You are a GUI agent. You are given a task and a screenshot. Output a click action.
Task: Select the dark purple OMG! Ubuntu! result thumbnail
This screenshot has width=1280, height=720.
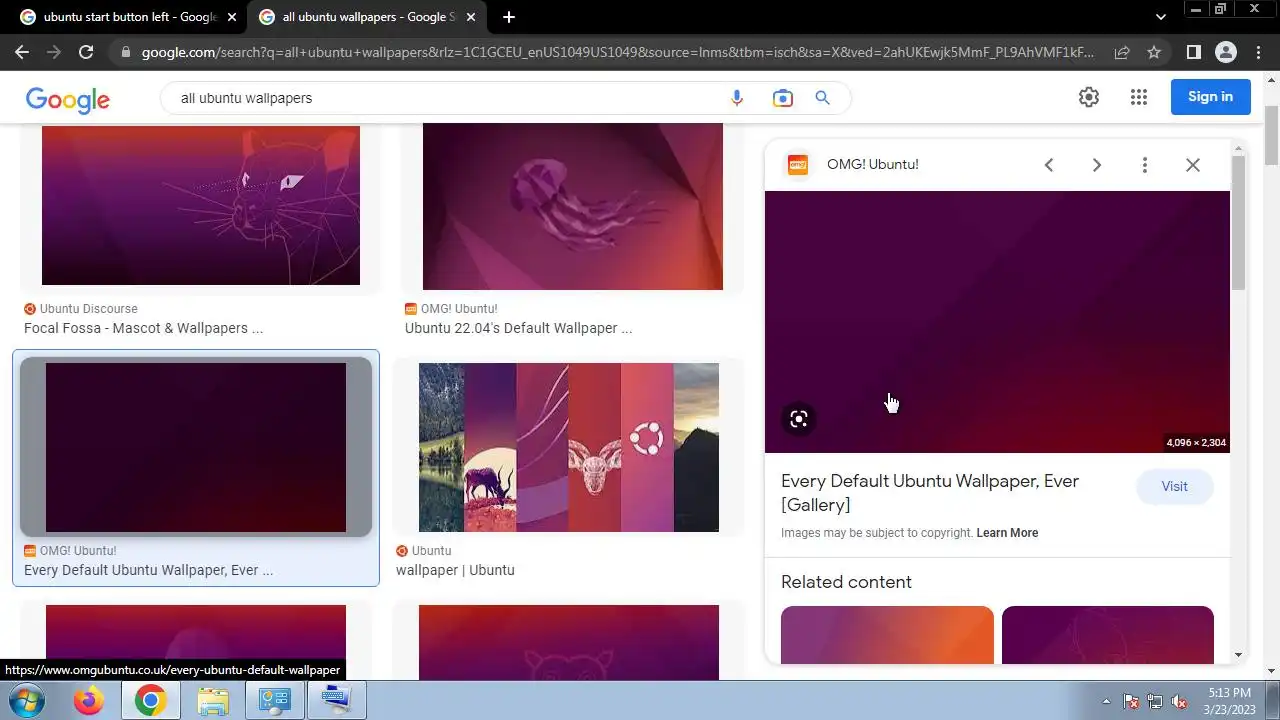196,447
